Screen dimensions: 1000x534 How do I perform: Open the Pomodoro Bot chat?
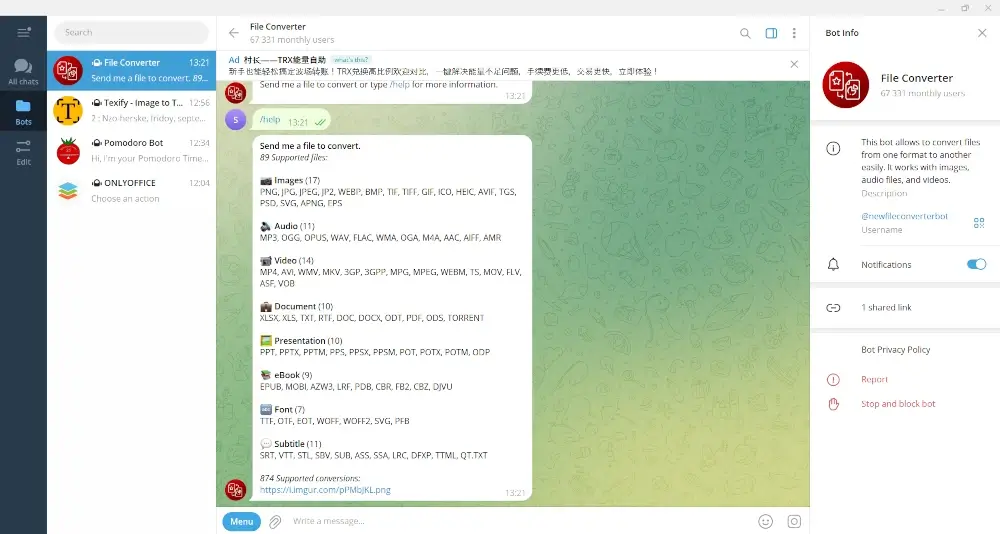pyautogui.click(x=131, y=151)
